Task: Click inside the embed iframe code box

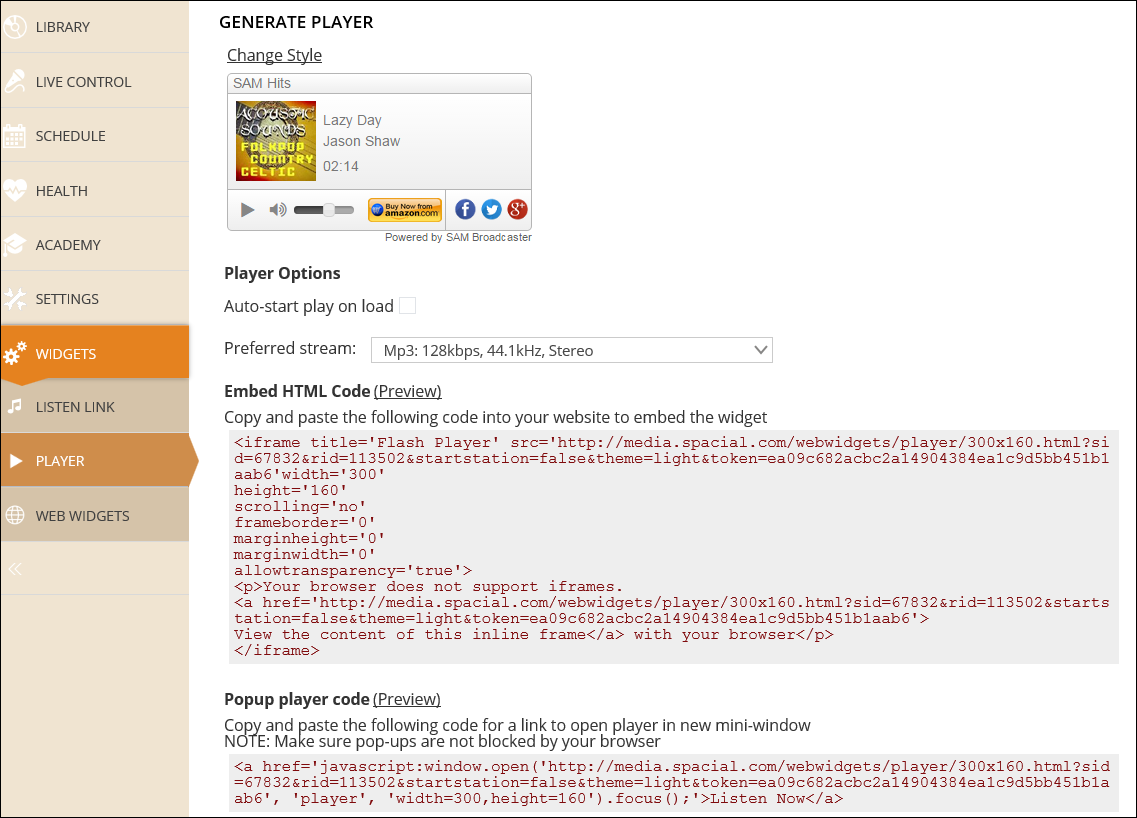Action: tap(674, 547)
